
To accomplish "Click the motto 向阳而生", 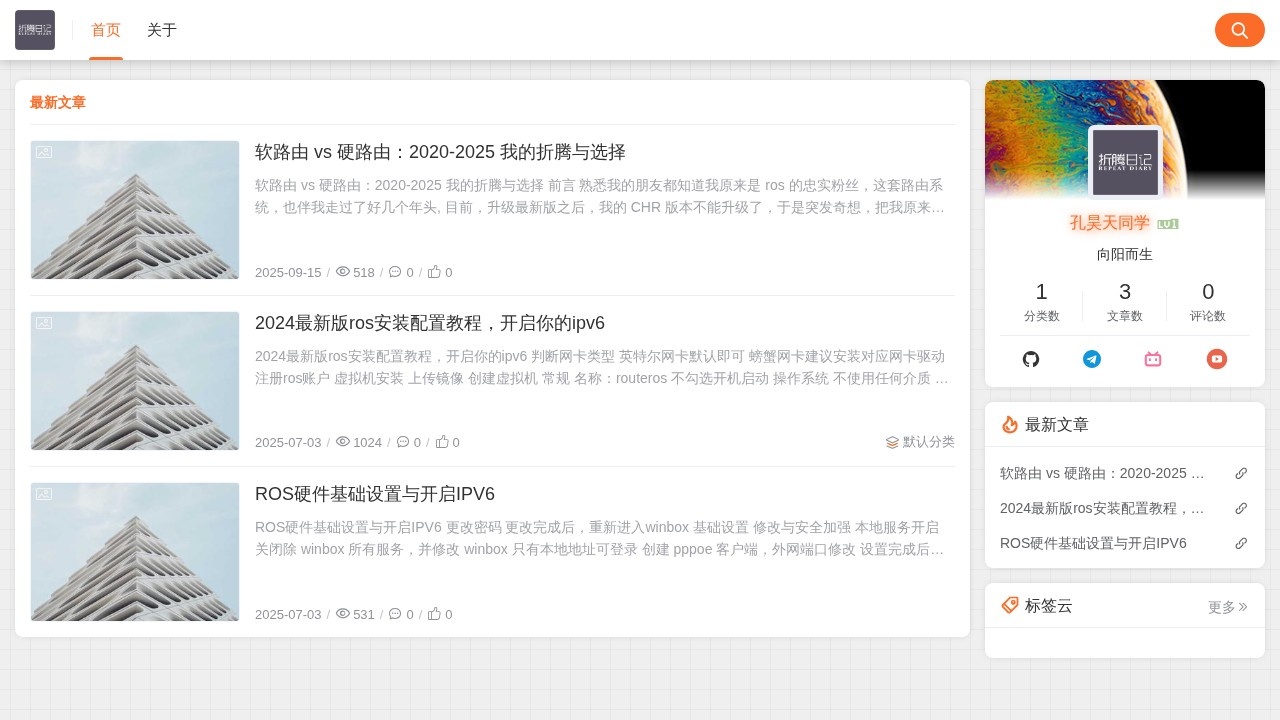I will 1125,254.
